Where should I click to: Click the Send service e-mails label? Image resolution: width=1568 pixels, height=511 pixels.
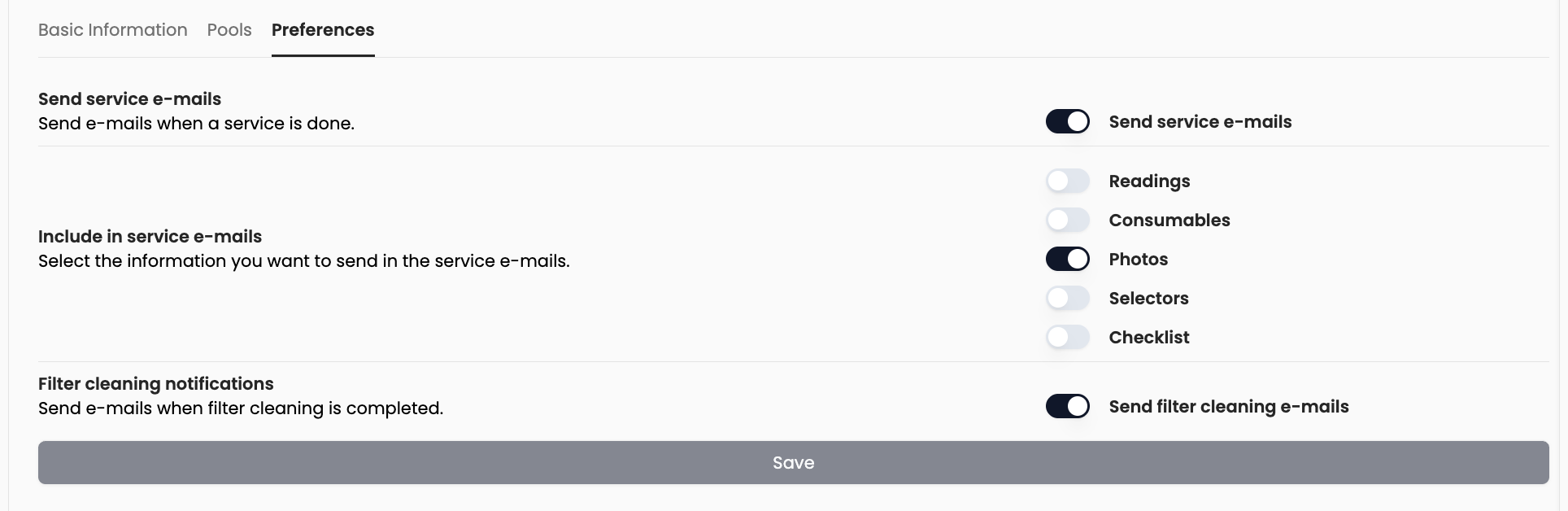pyautogui.click(x=1200, y=121)
